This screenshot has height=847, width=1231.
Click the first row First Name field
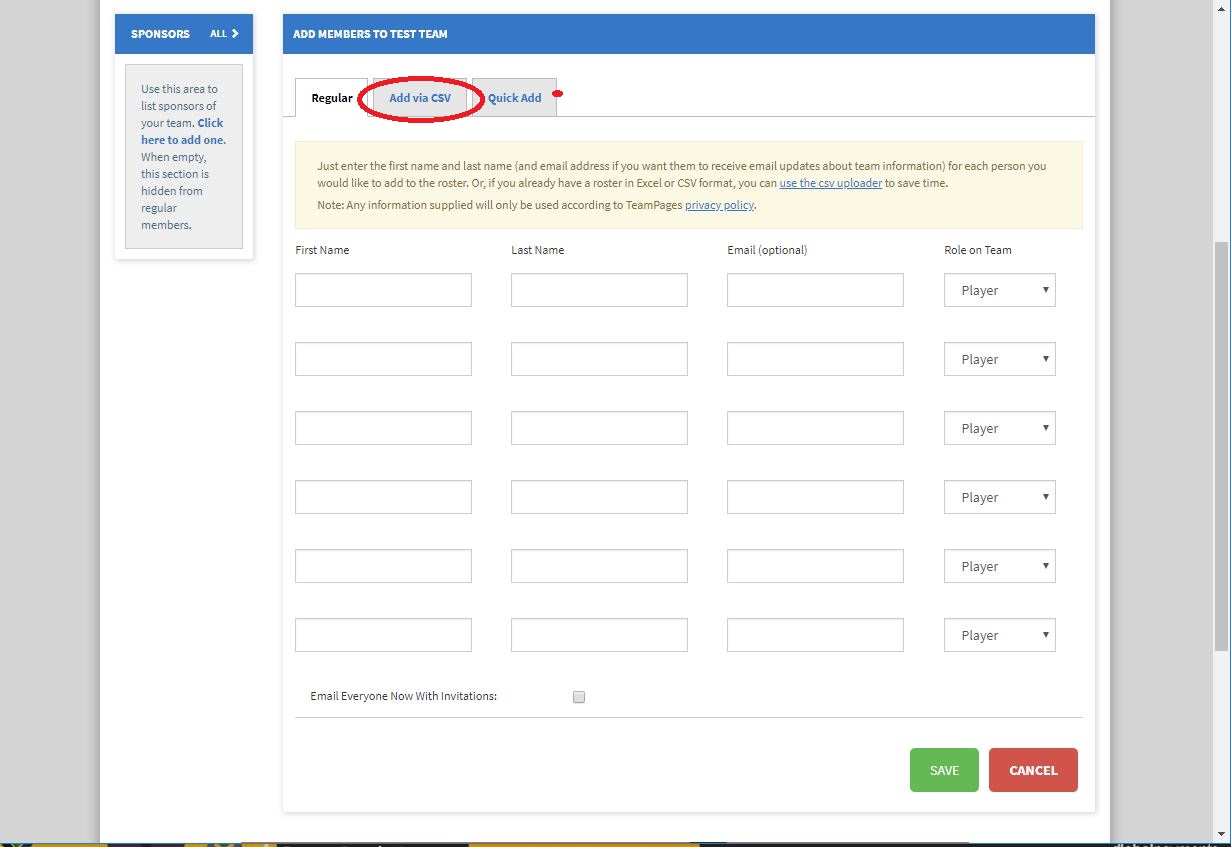click(383, 290)
